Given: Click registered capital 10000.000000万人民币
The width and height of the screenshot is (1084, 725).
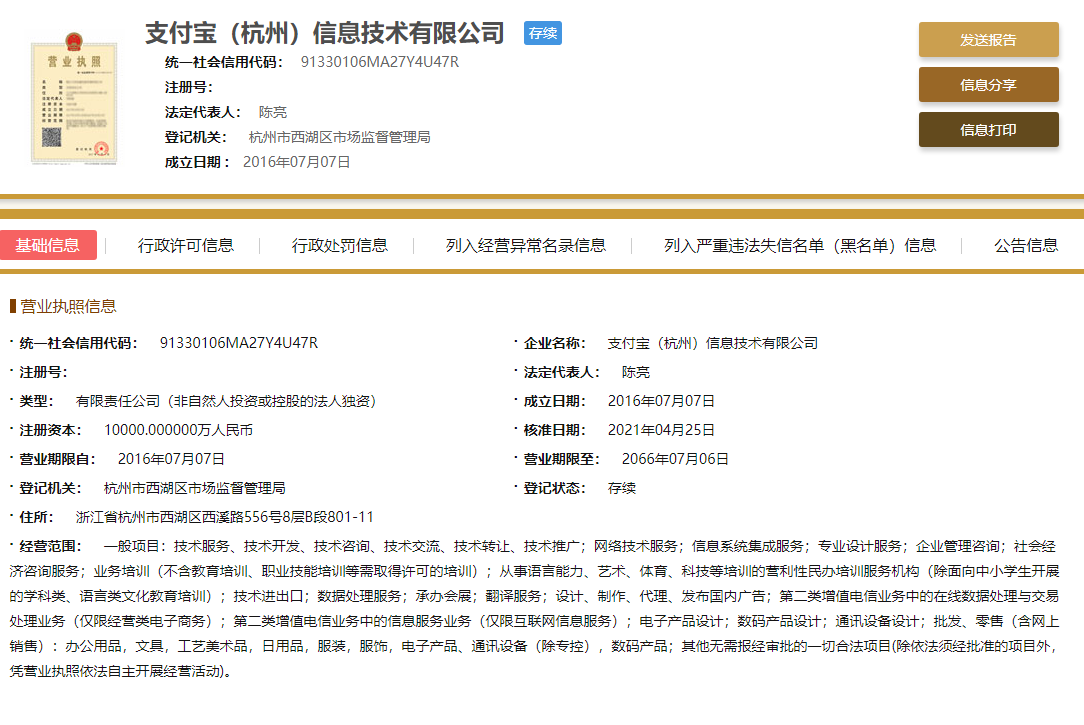Looking at the screenshot, I should point(178,430).
